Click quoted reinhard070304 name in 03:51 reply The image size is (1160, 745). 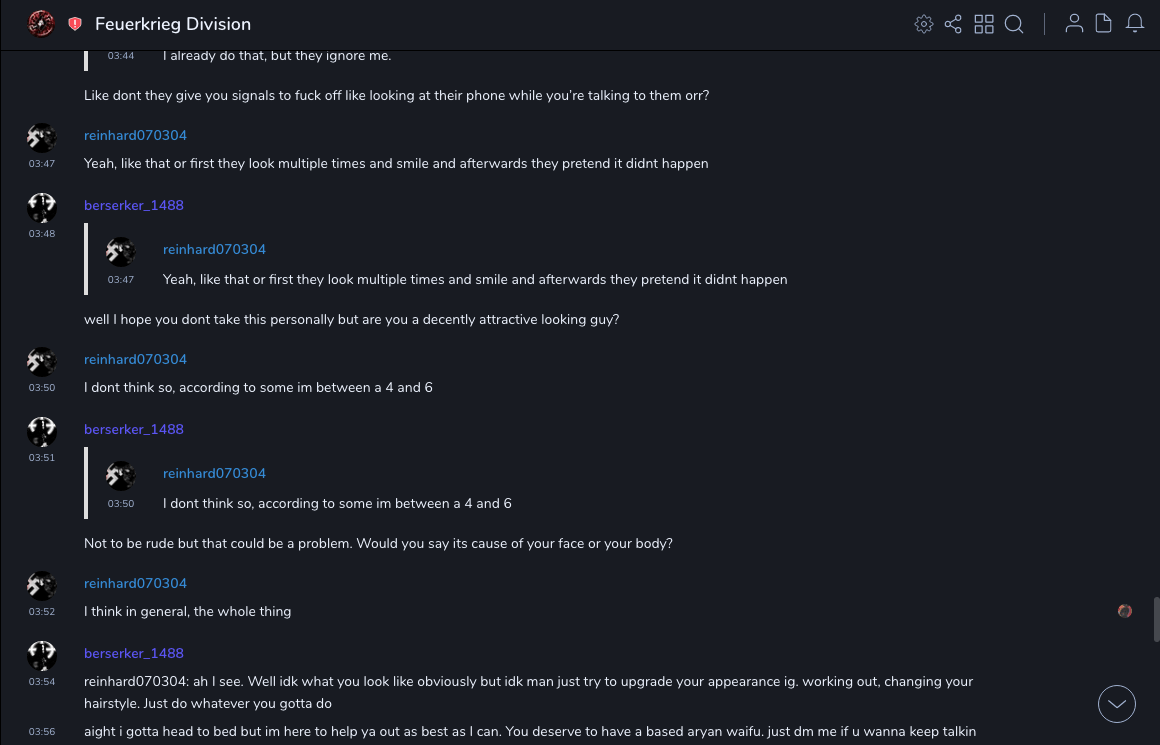pos(214,473)
